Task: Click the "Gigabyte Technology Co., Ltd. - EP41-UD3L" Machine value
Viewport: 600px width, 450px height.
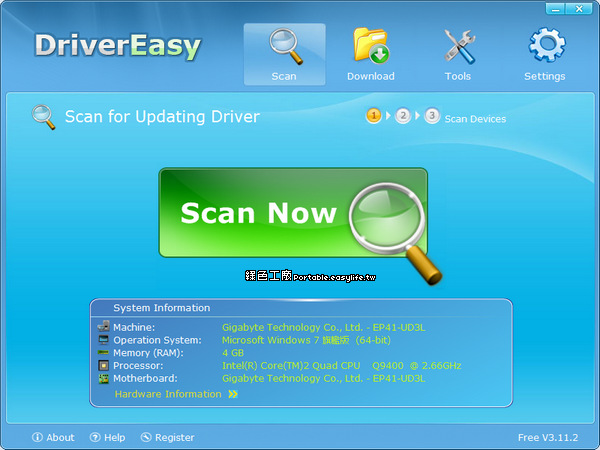Action: point(323,328)
